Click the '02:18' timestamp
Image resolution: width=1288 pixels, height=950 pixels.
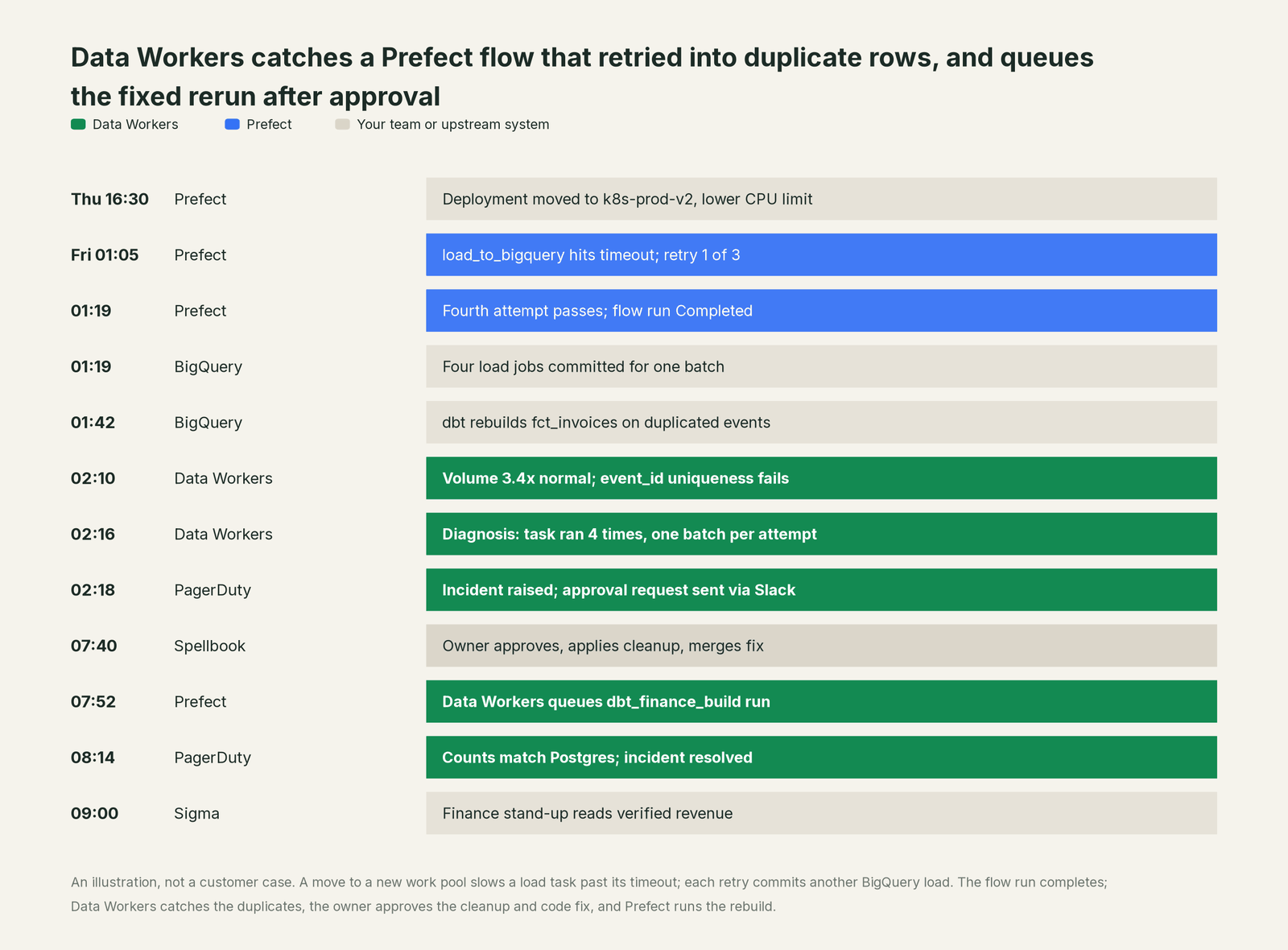pos(93,589)
